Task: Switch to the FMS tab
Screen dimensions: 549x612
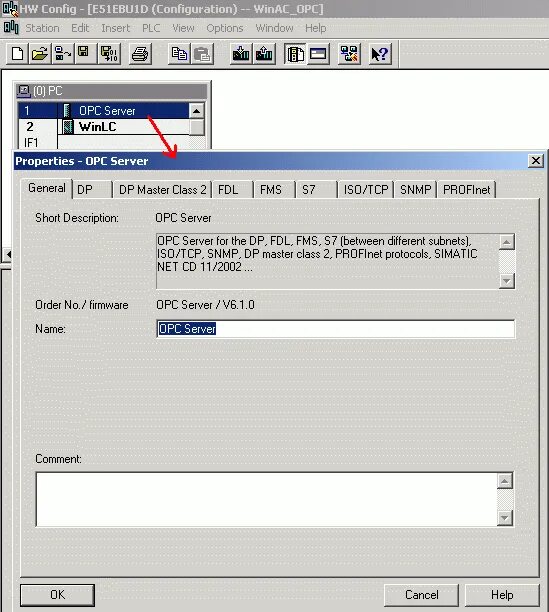Action: pyautogui.click(x=275, y=190)
